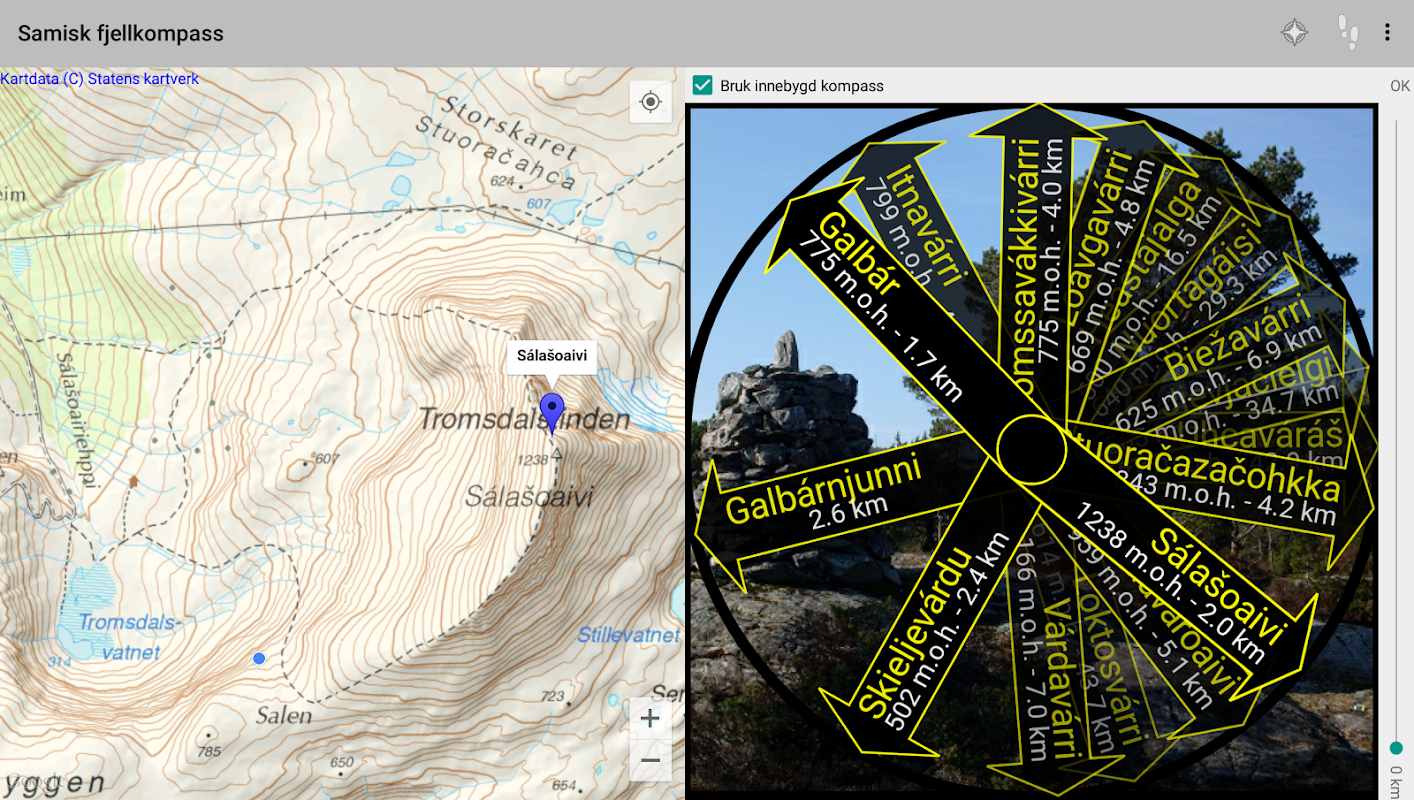The height and width of the screenshot is (800, 1414).
Task: Open the compass rose icon in toolbar
Action: 1295,33
